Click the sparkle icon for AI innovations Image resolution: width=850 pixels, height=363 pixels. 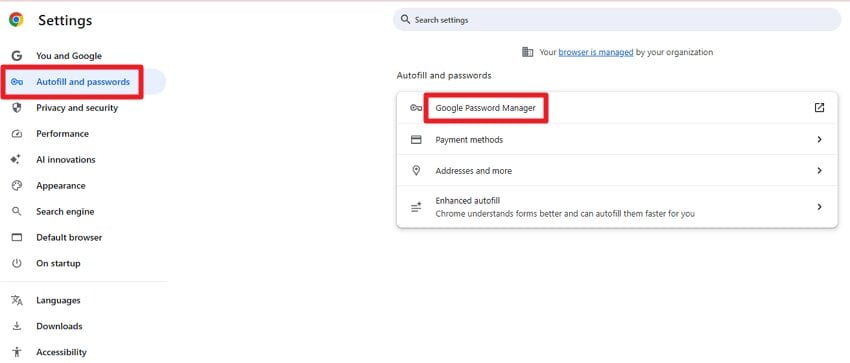point(16,159)
